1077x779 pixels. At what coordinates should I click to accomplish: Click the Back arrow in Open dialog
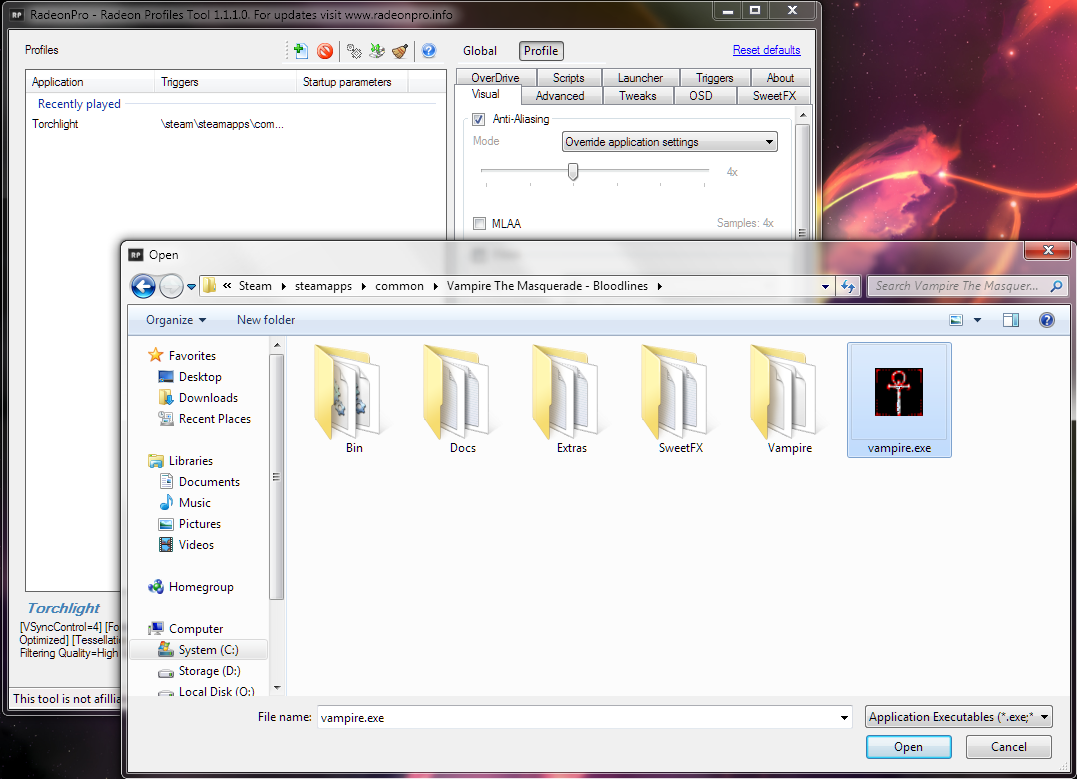point(143,286)
